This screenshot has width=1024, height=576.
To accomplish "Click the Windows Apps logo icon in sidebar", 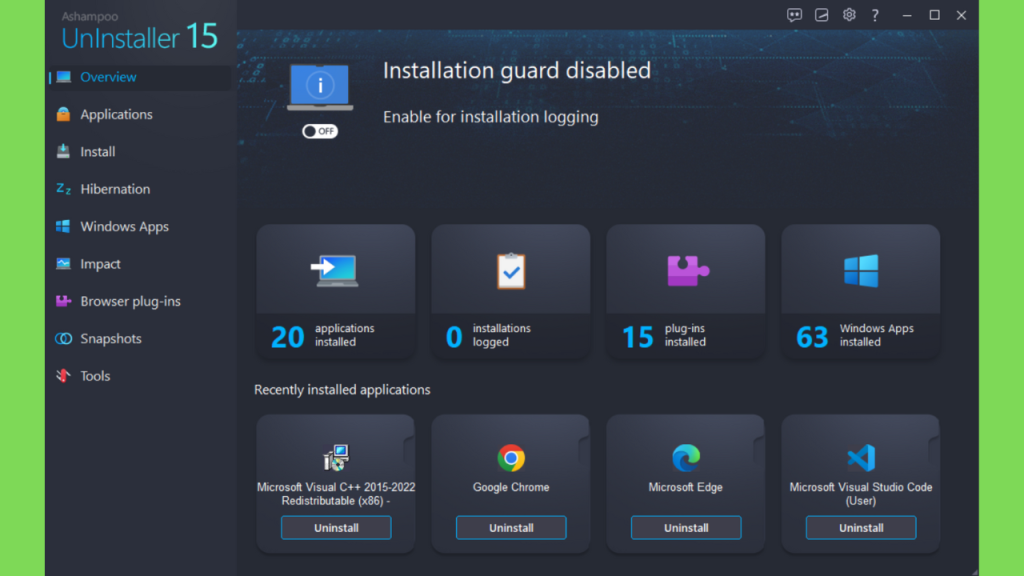I will 63,227.
